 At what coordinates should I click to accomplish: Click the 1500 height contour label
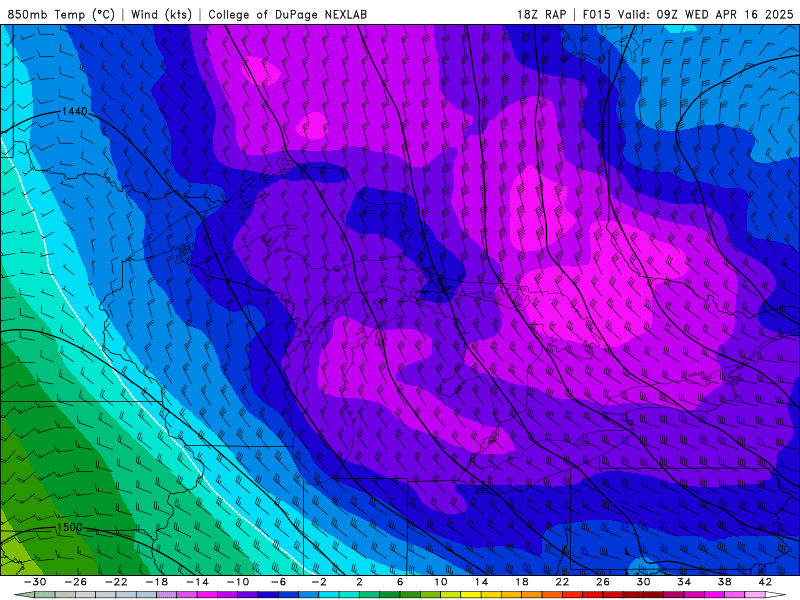click(x=69, y=528)
